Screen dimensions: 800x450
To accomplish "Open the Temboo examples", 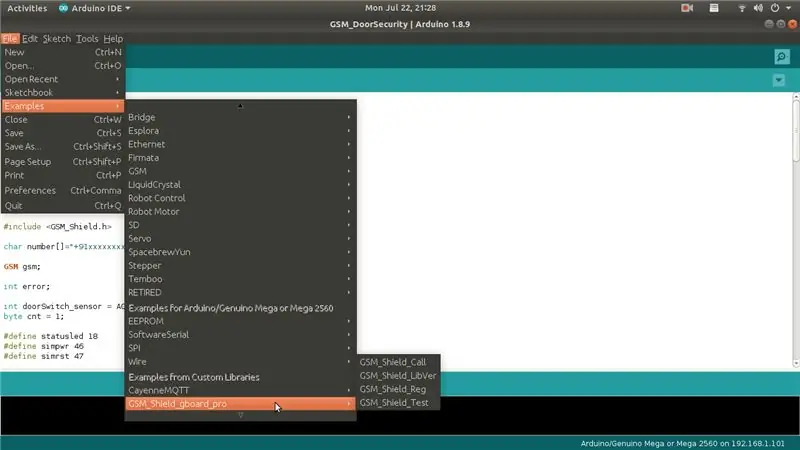I will [x=240, y=279].
